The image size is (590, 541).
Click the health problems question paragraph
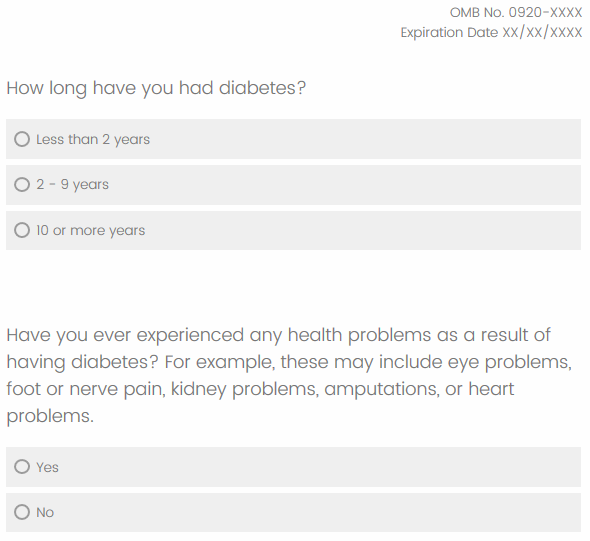tap(289, 375)
